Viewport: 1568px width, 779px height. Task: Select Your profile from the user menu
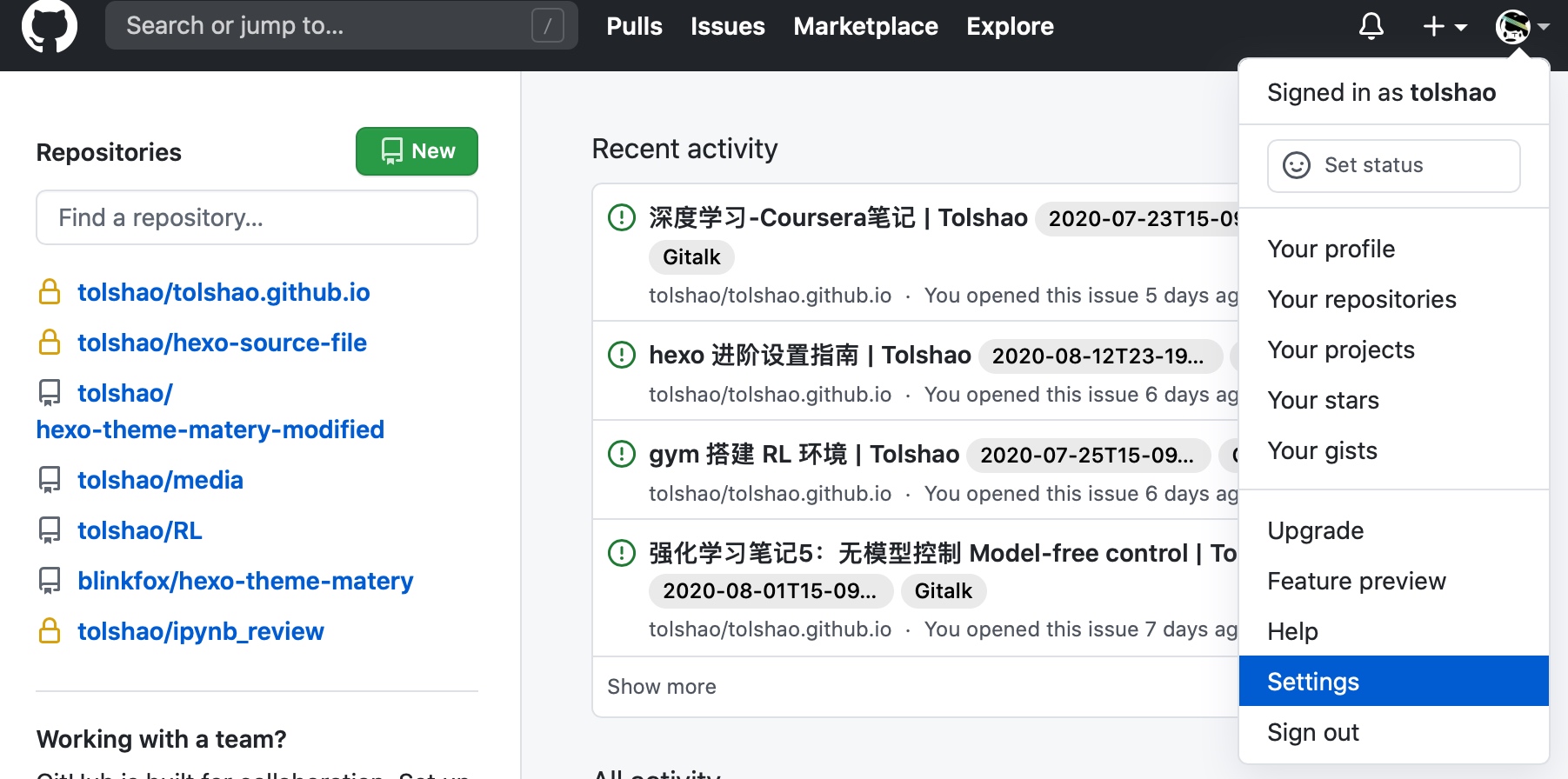1393,249
